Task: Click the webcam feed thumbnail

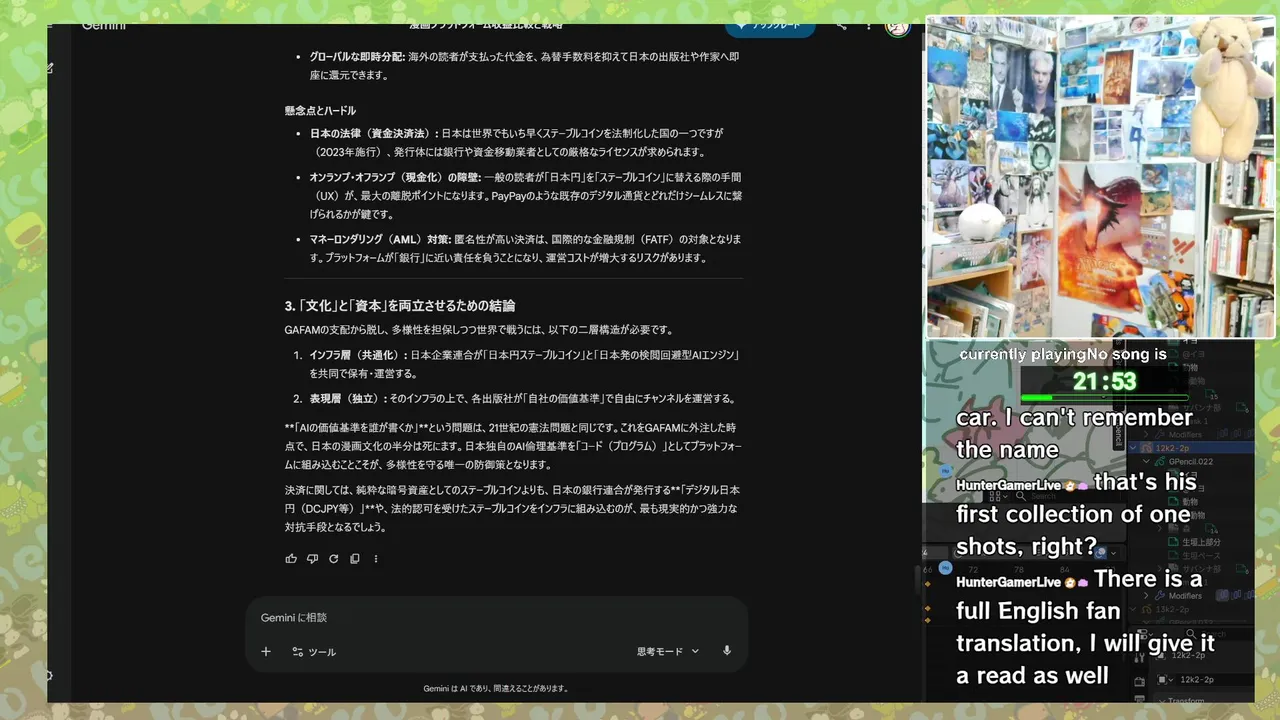Action: point(1100,178)
